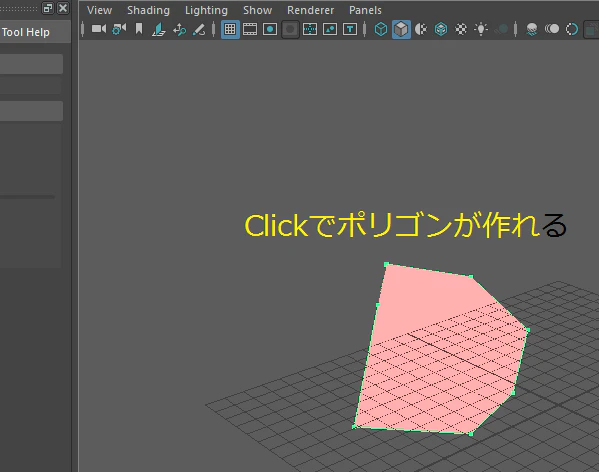The width and height of the screenshot is (599, 472).
Task: Click the Bookmarks icon in the panel toolbar
Action: tap(139, 29)
